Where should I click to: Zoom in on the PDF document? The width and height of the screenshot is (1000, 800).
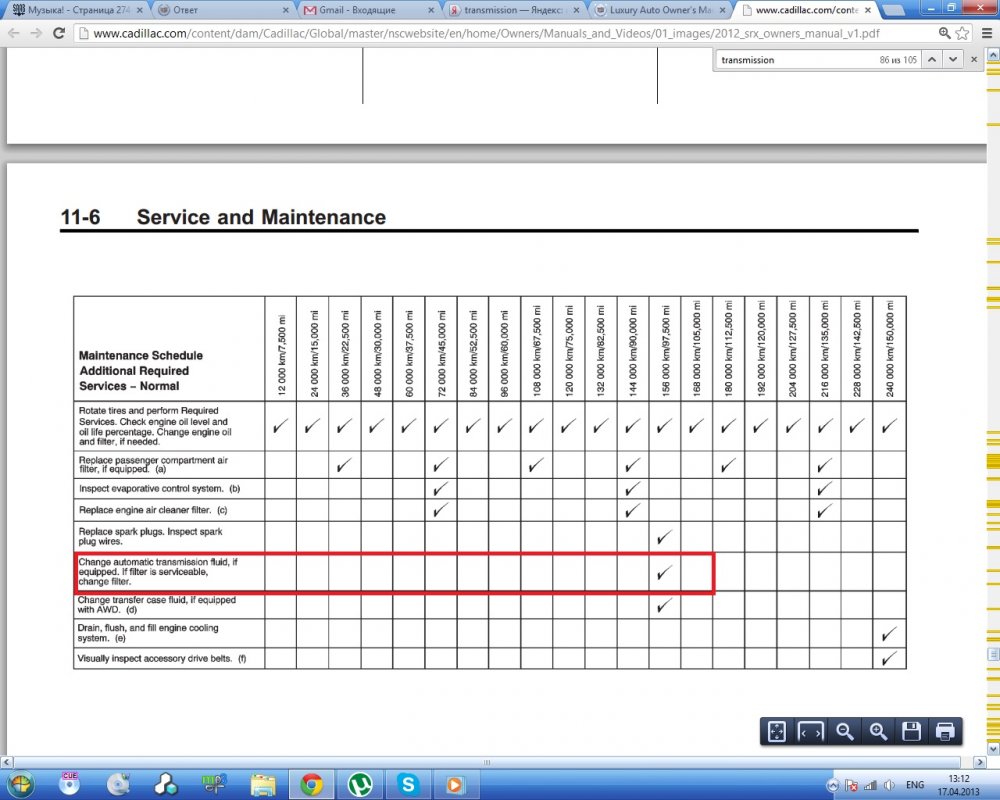(x=878, y=731)
